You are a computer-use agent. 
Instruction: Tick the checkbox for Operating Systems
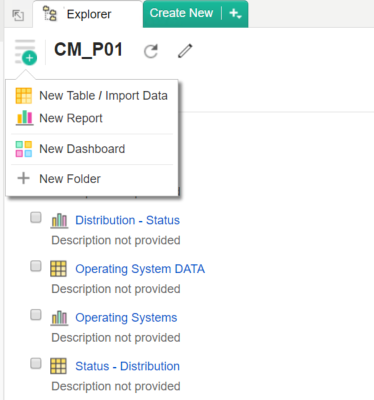(x=36, y=315)
